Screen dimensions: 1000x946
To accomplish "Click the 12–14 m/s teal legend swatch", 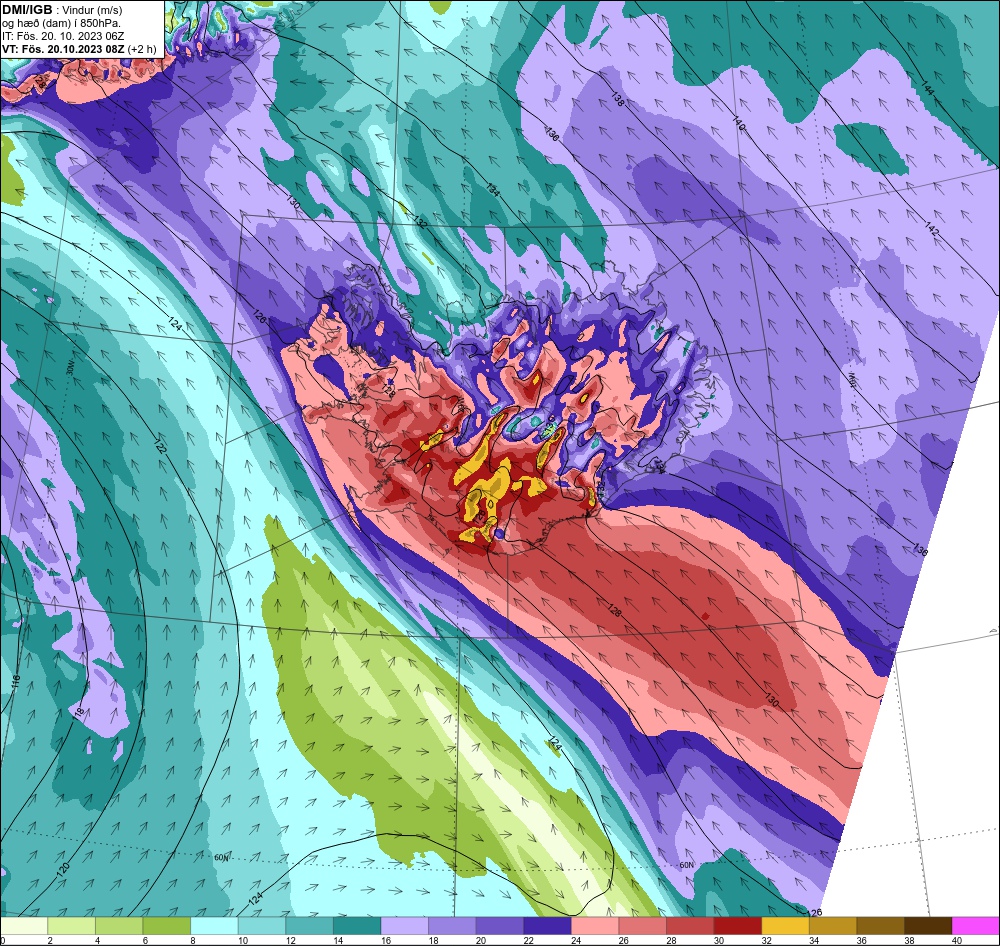I will click(309, 926).
